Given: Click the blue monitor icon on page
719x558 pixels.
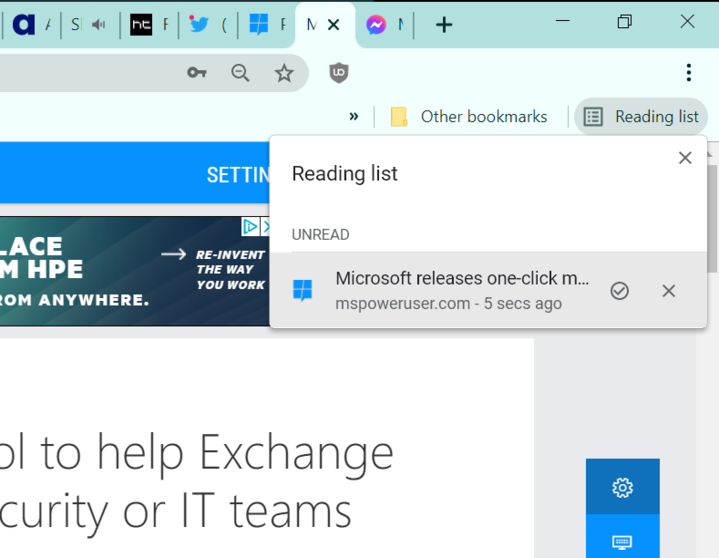Looking at the screenshot, I should (622, 541).
